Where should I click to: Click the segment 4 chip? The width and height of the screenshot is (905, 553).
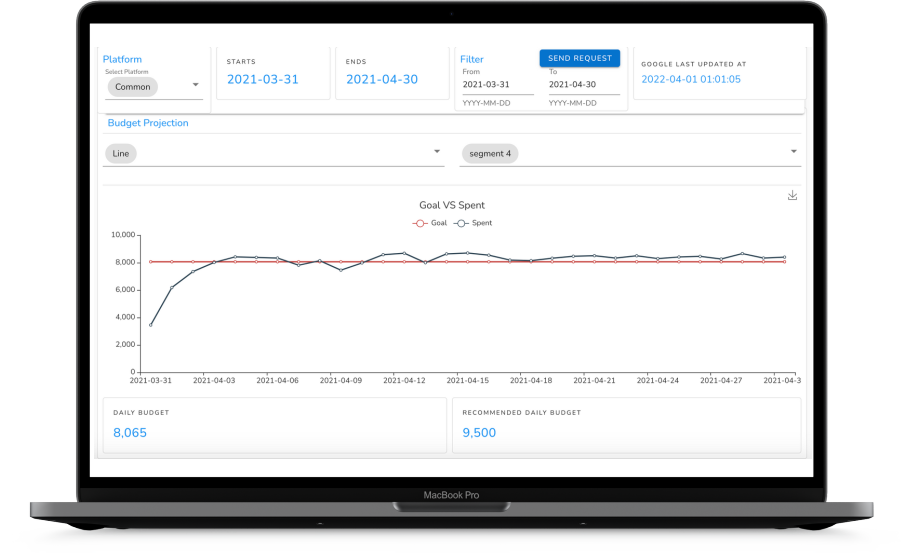coord(489,153)
